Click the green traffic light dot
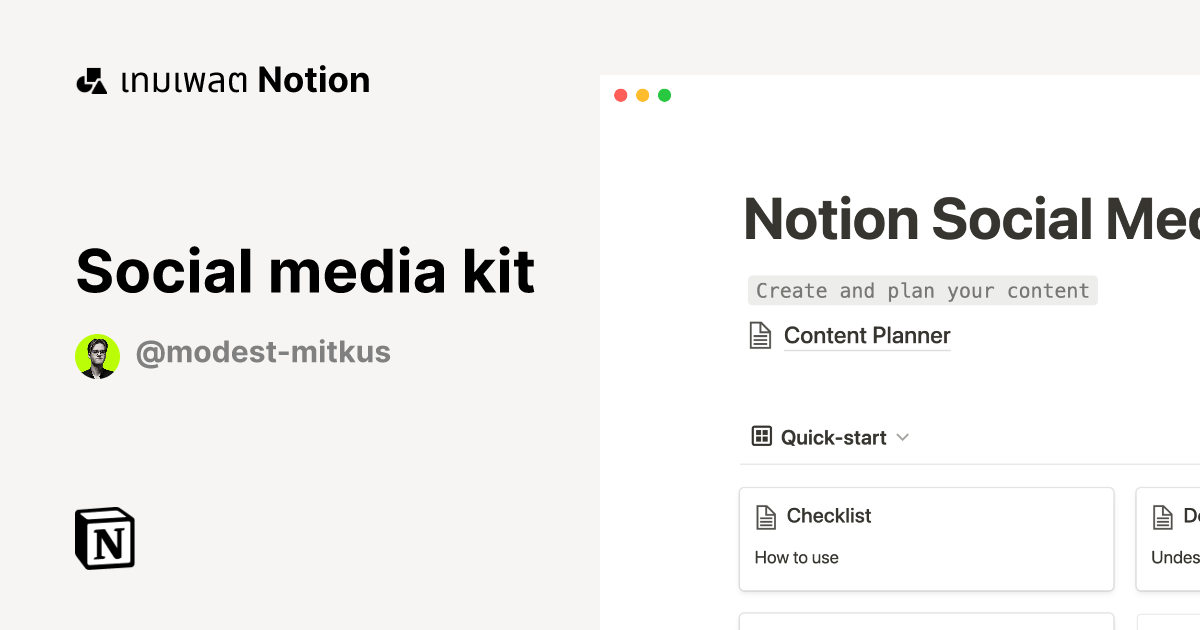This screenshot has height=630, width=1200. tap(664, 95)
